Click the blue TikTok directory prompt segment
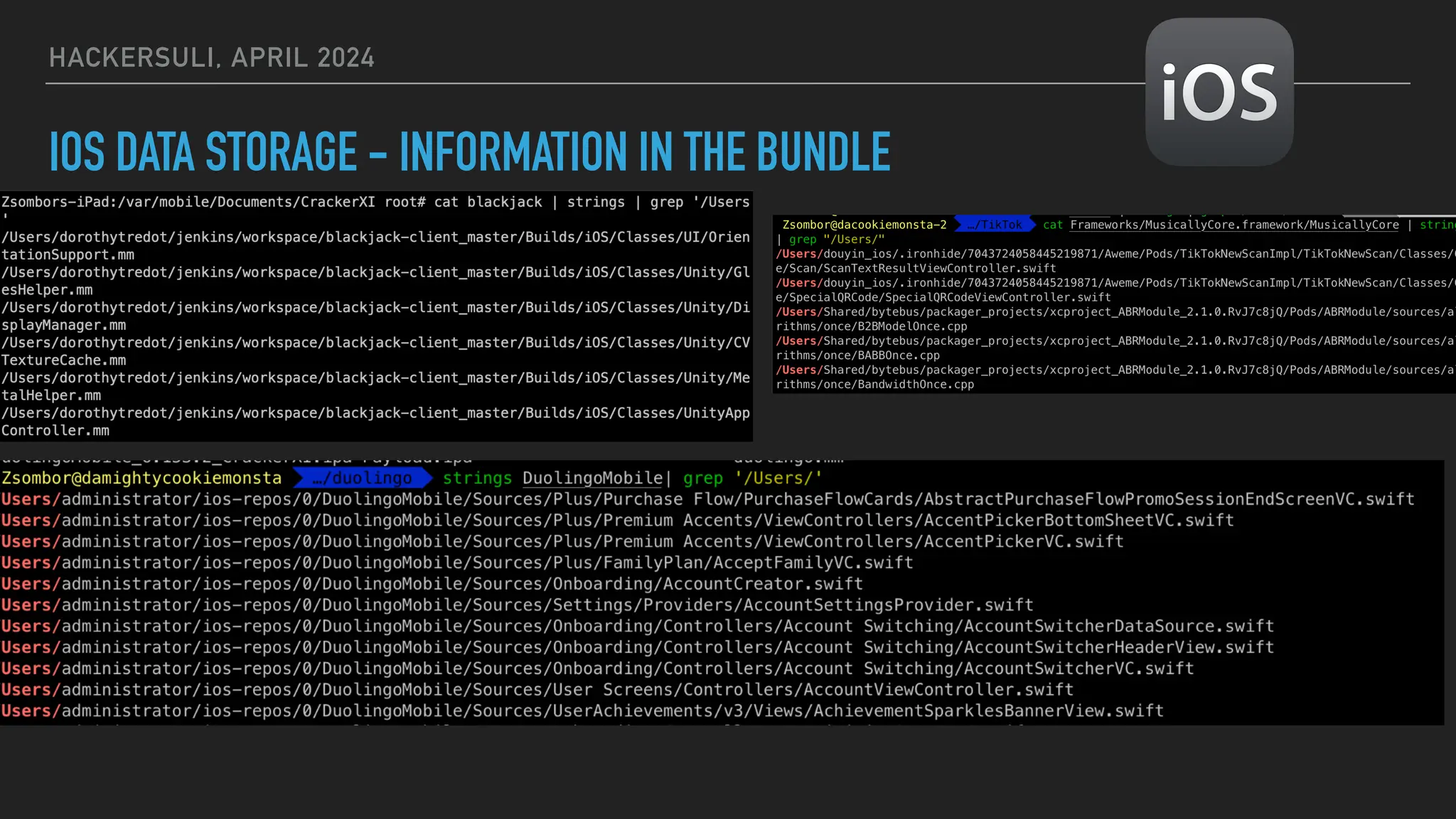 [994, 225]
